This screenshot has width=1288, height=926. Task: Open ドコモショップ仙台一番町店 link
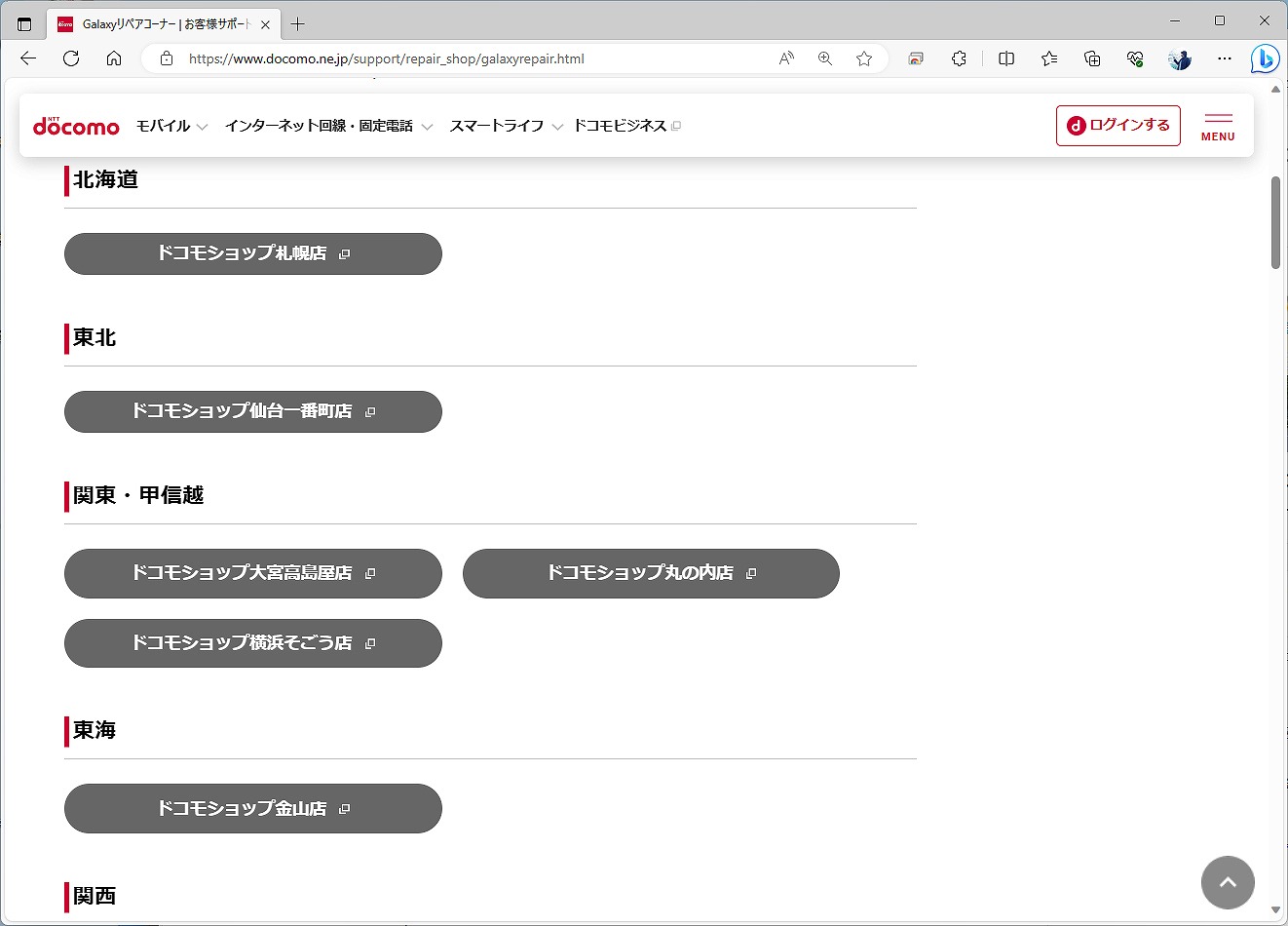point(253,411)
